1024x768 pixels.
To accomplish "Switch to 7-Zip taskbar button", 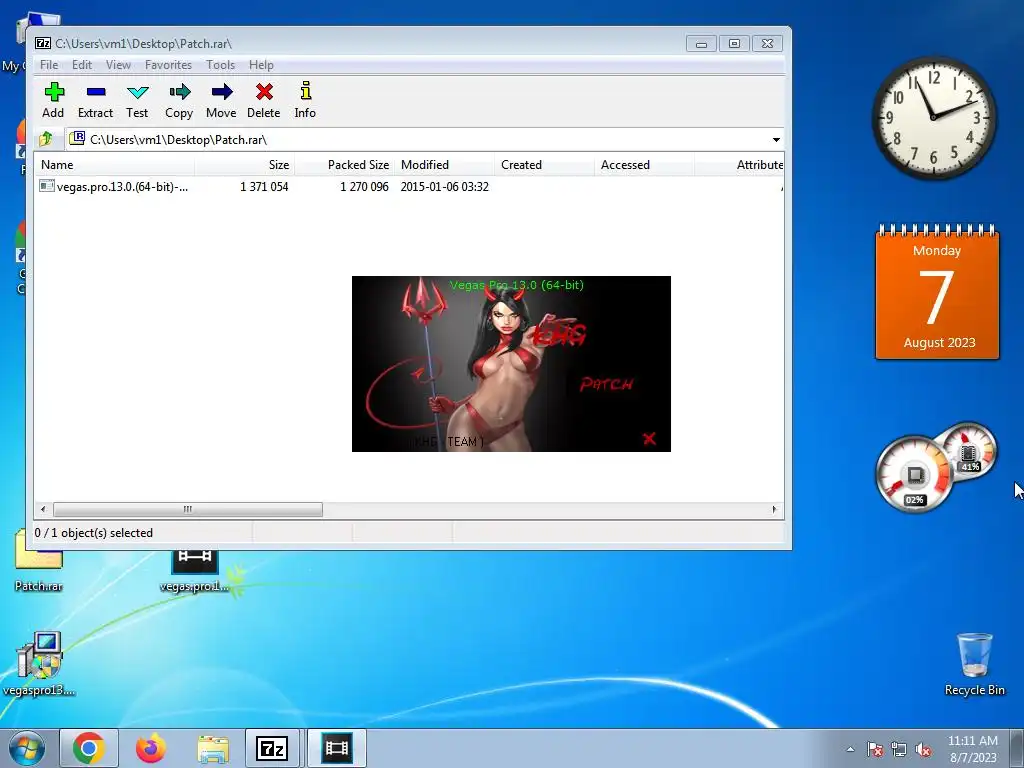I will [x=272, y=748].
